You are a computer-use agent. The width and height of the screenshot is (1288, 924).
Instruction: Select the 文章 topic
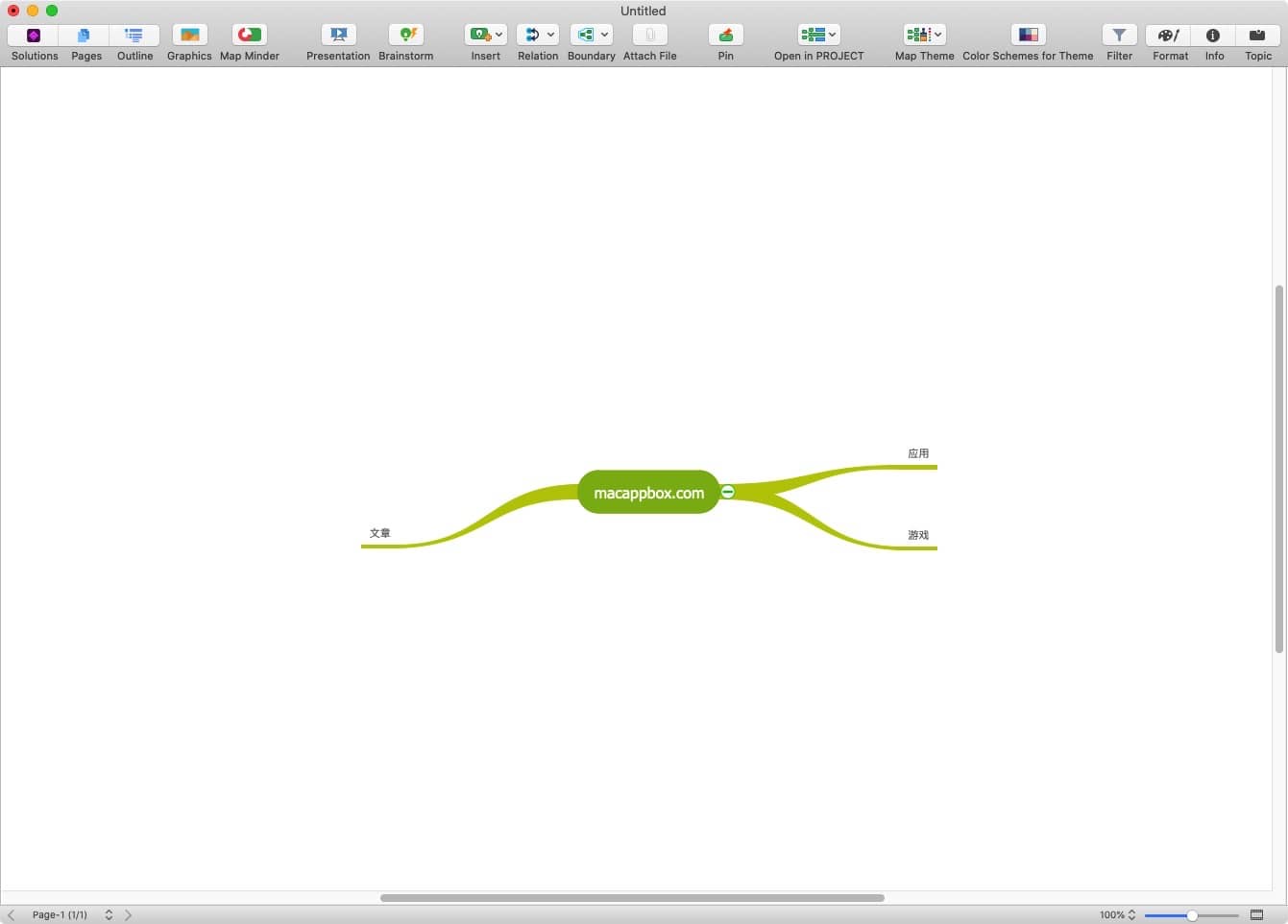click(x=380, y=533)
